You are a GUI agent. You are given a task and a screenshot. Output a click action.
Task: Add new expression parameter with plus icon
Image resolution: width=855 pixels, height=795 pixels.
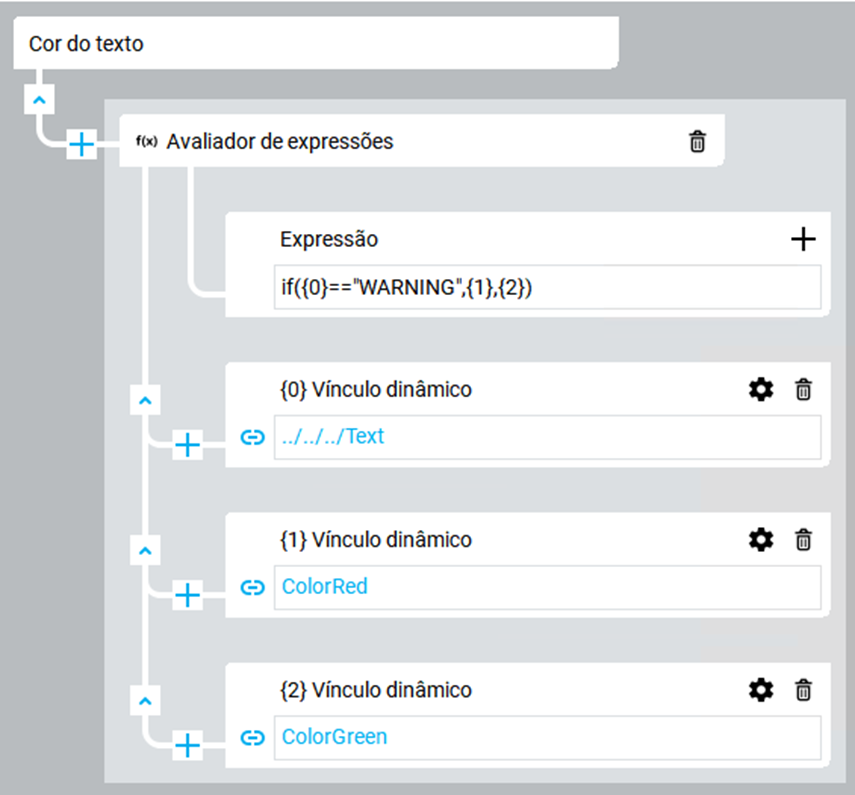[x=803, y=239]
